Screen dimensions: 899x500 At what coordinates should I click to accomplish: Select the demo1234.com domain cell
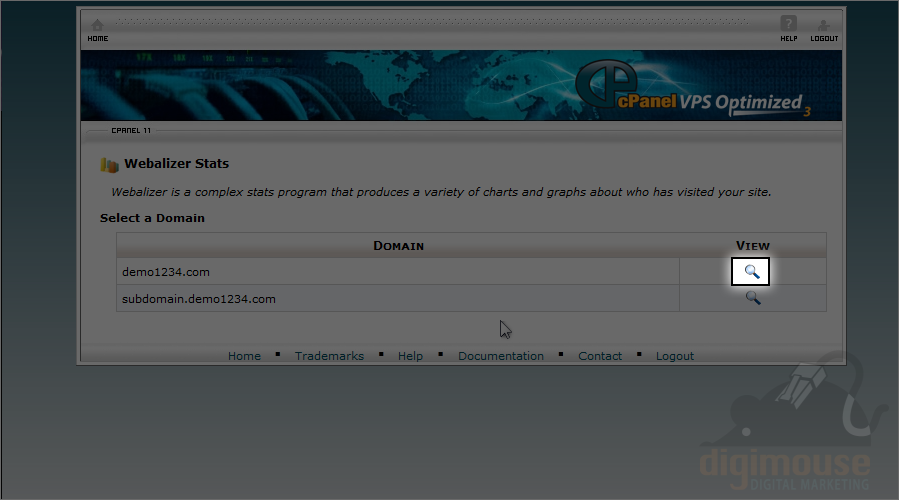[x=398, y=272]
